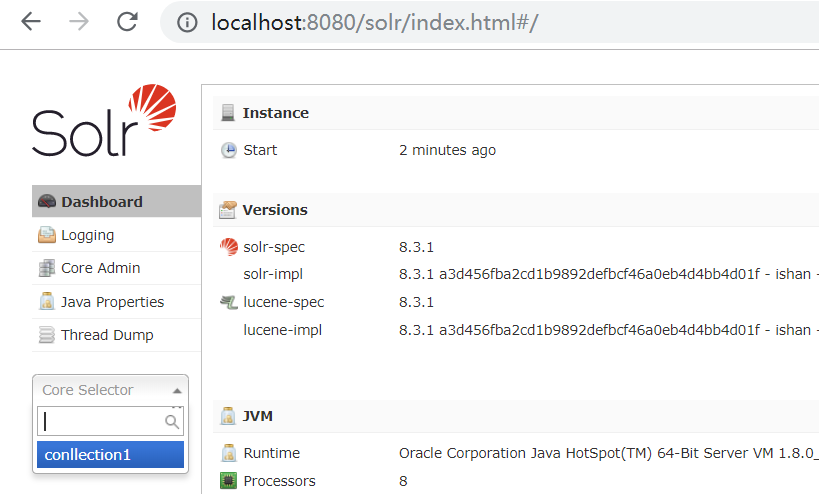Click the Java Properties jar icon
Screen dimensions: 819x494
pos(47,302)
